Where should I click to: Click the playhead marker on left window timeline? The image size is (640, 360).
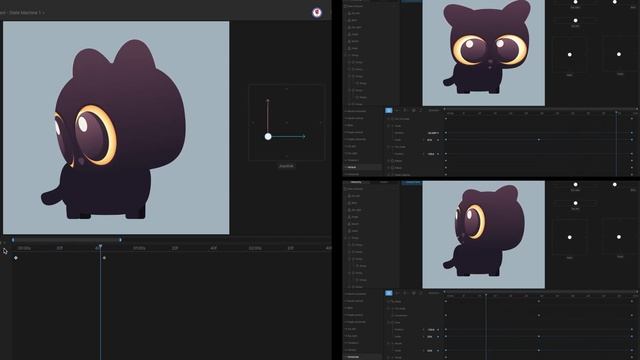(x=100, y=246)
